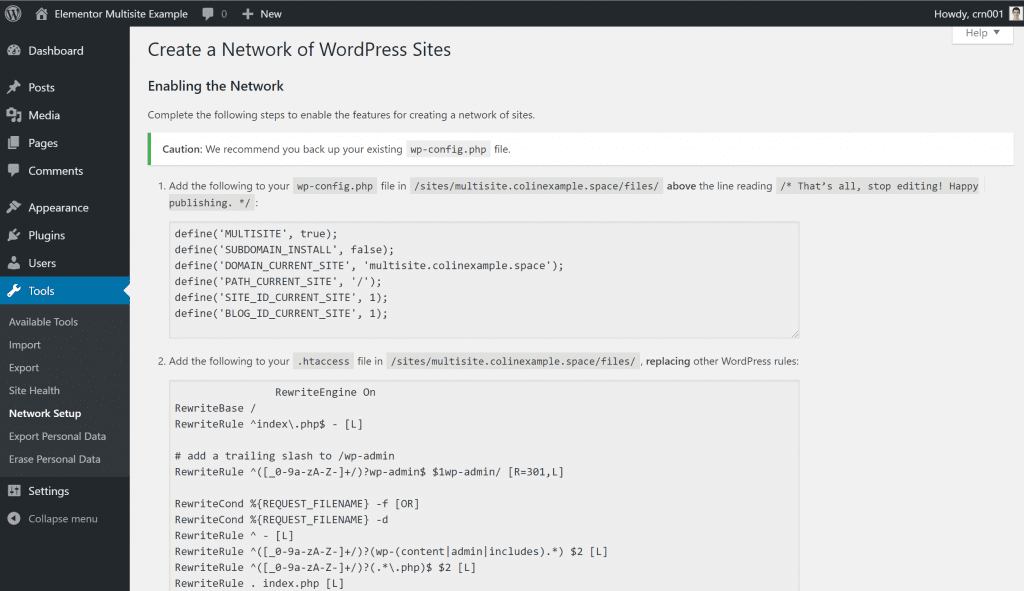The width and height of the screenshot is (1024, 591).
Task: Click the Settings sliders icon
Action: click(x=14, y=491)
